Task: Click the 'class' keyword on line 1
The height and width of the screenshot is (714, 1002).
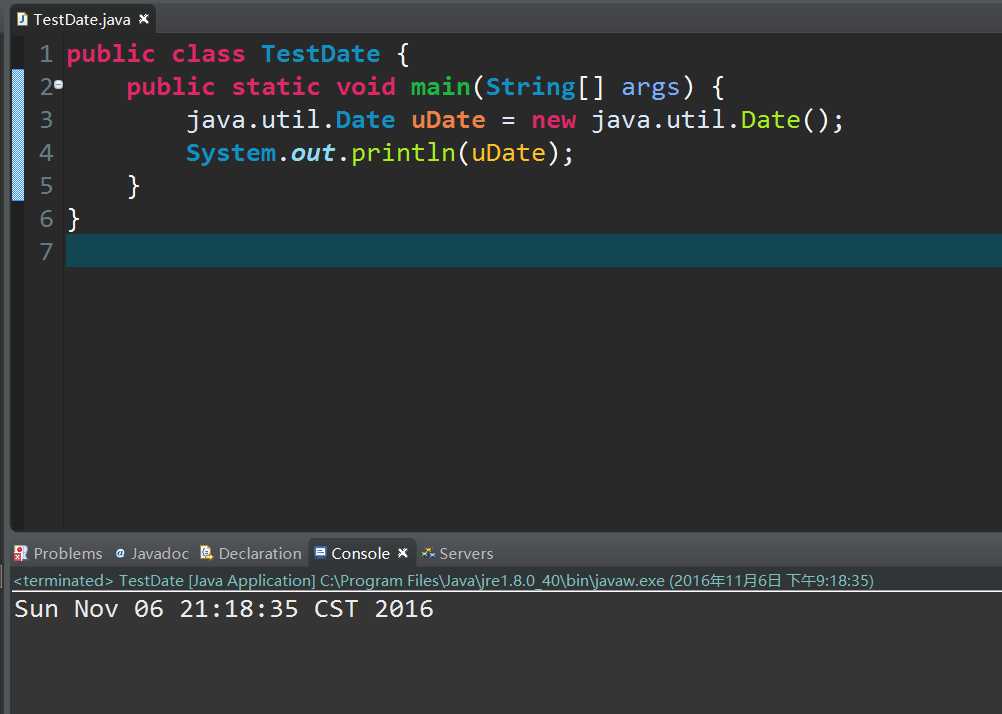Action: [208, 54]
